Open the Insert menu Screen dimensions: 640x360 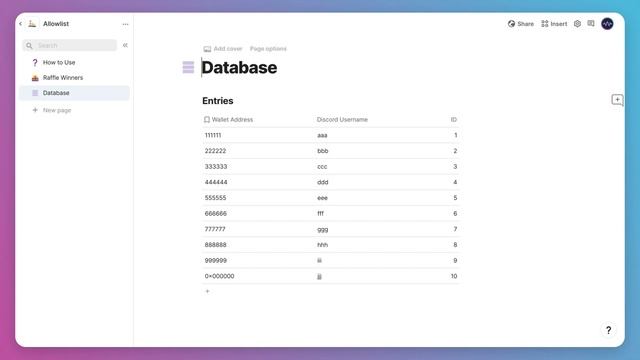(554, 24)
